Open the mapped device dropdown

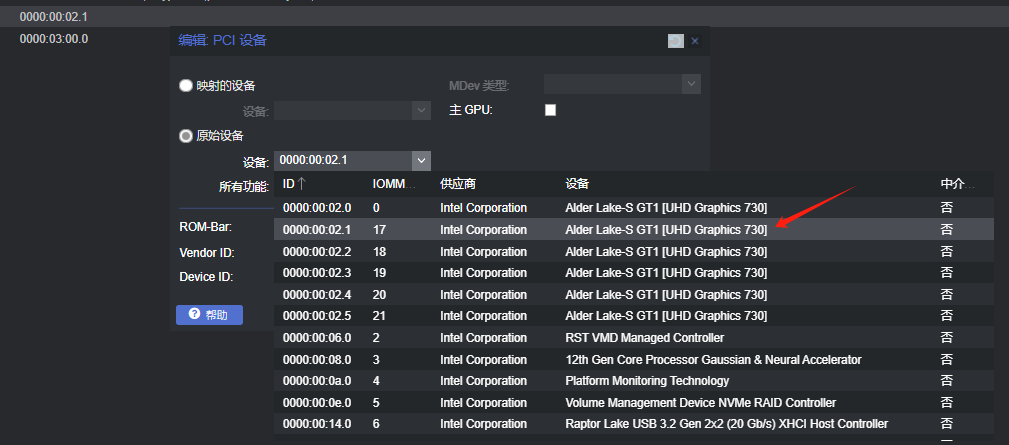tap(421, 110)
